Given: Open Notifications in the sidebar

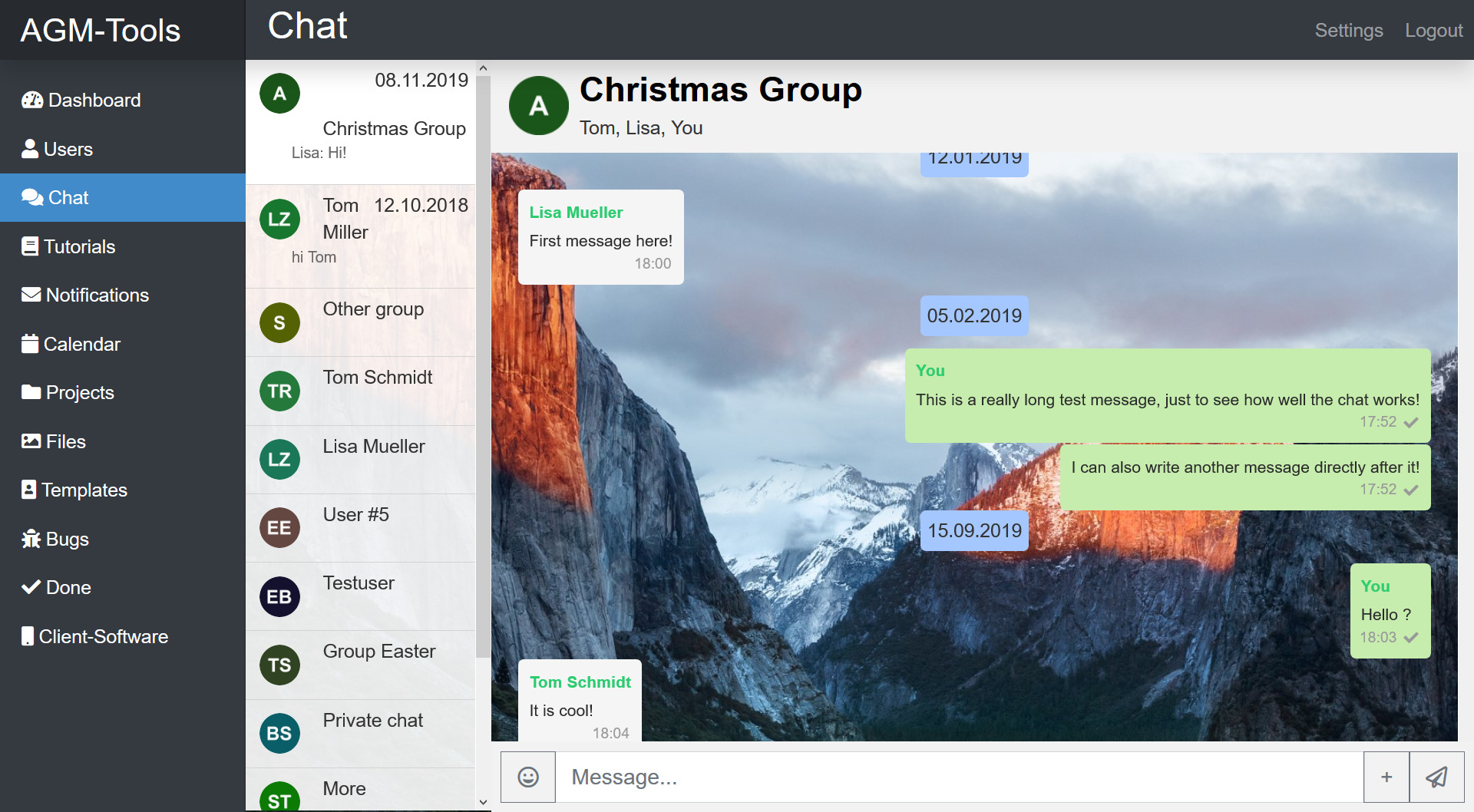Looking at the screenshot, I should click(123, 295).
